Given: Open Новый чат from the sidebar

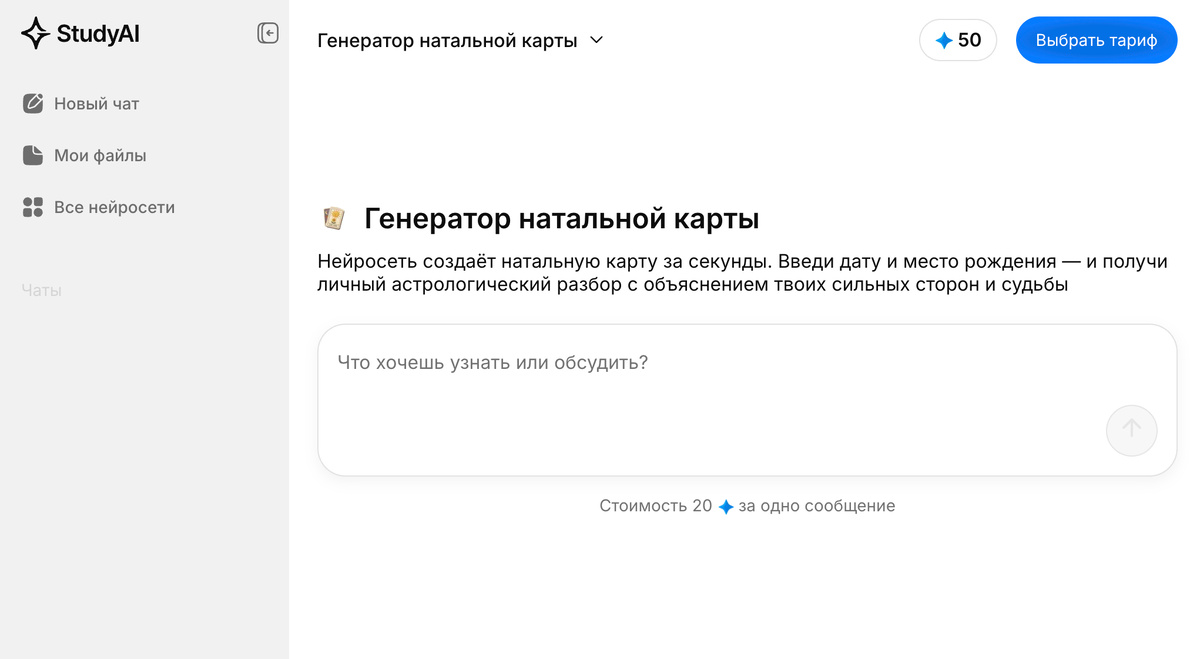Looking at the screenshot, I should pyautogui.click(x=97, y=103).
